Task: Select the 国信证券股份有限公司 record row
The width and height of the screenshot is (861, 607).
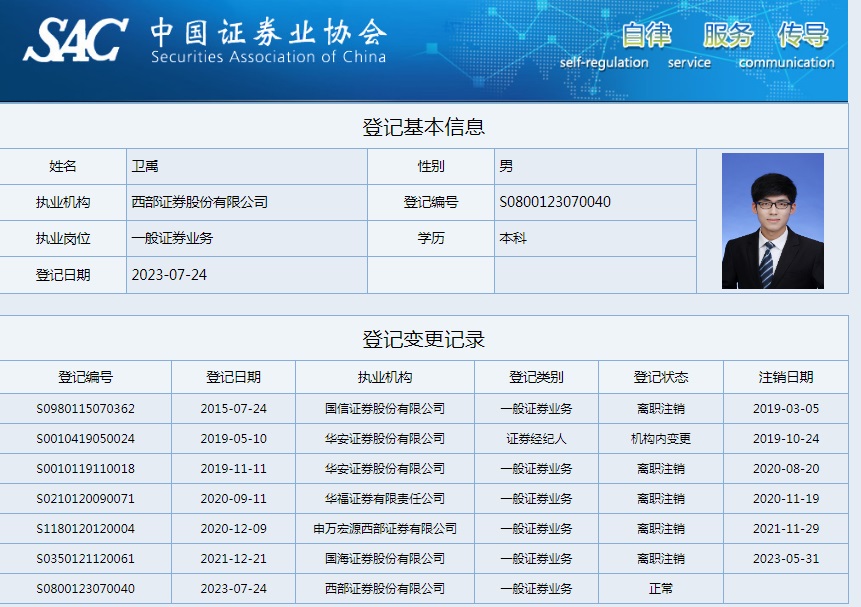Action: coord(385,409)
